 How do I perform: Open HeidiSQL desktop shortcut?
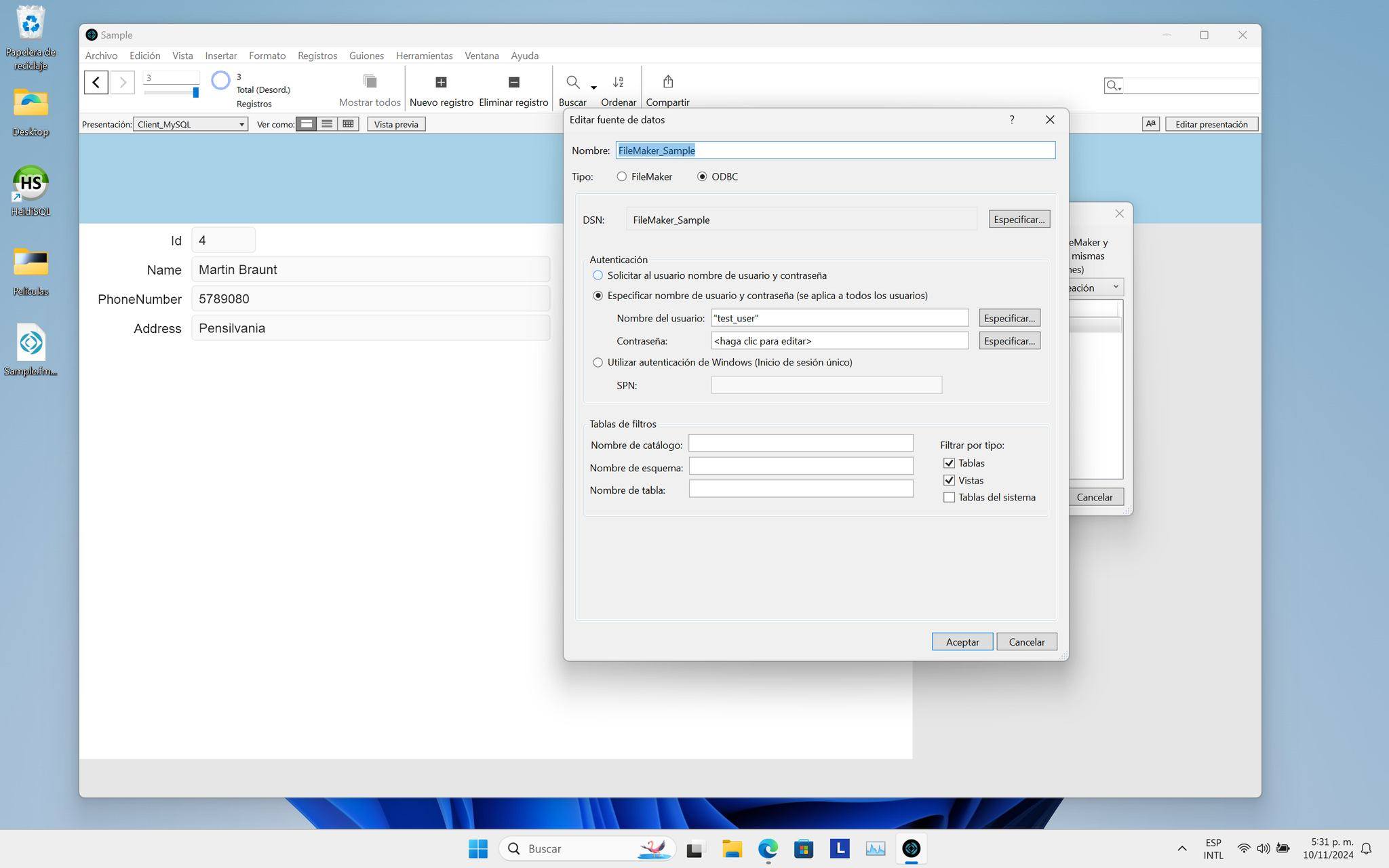31,191
